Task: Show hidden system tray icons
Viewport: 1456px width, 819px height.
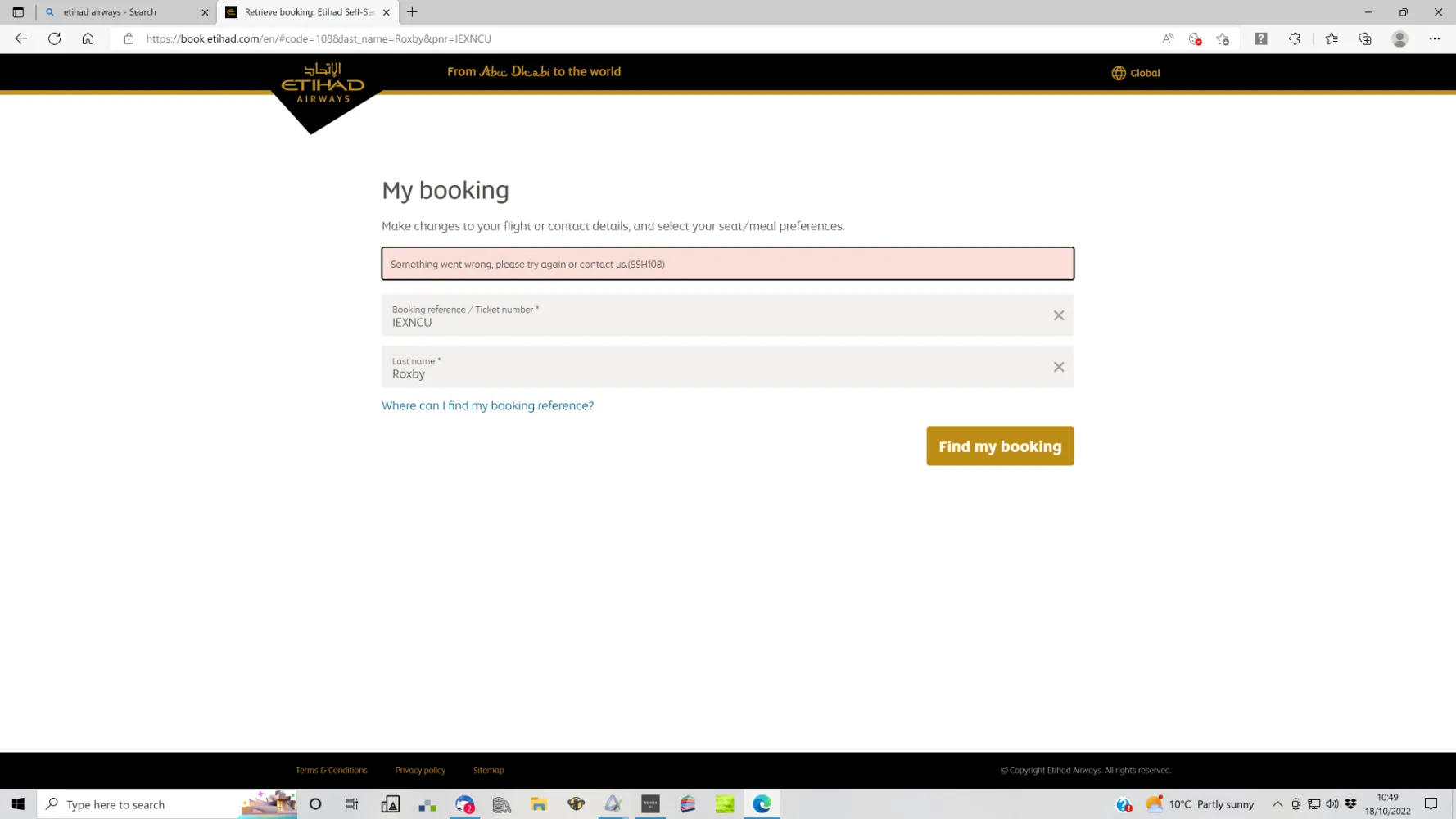Action: [x=1277, y=804]
